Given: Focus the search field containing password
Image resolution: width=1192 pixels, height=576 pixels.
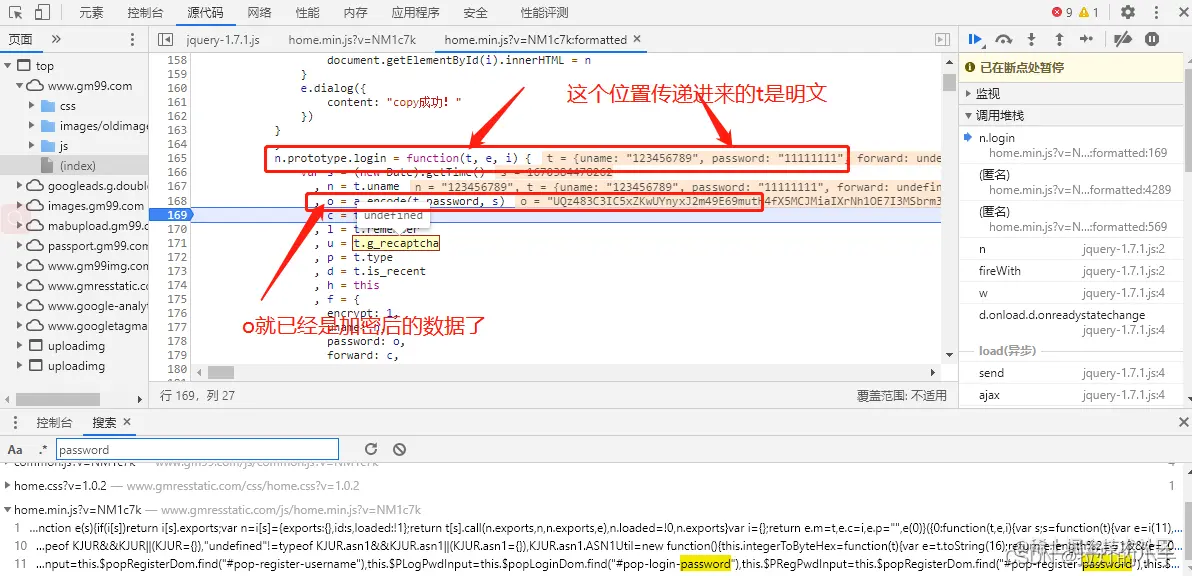Looking at the screenshot, I should pyautogui.click(x=197, y=449).
